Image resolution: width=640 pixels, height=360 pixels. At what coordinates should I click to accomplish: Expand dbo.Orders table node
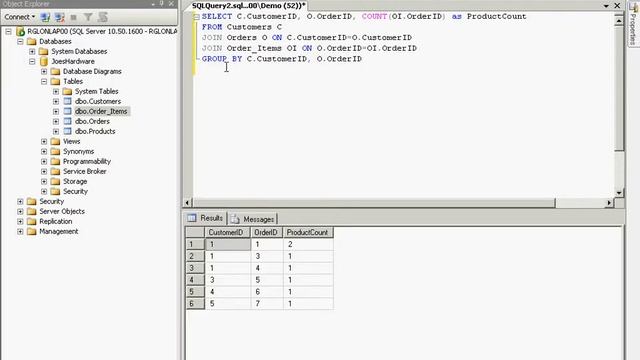click(56, 122)
